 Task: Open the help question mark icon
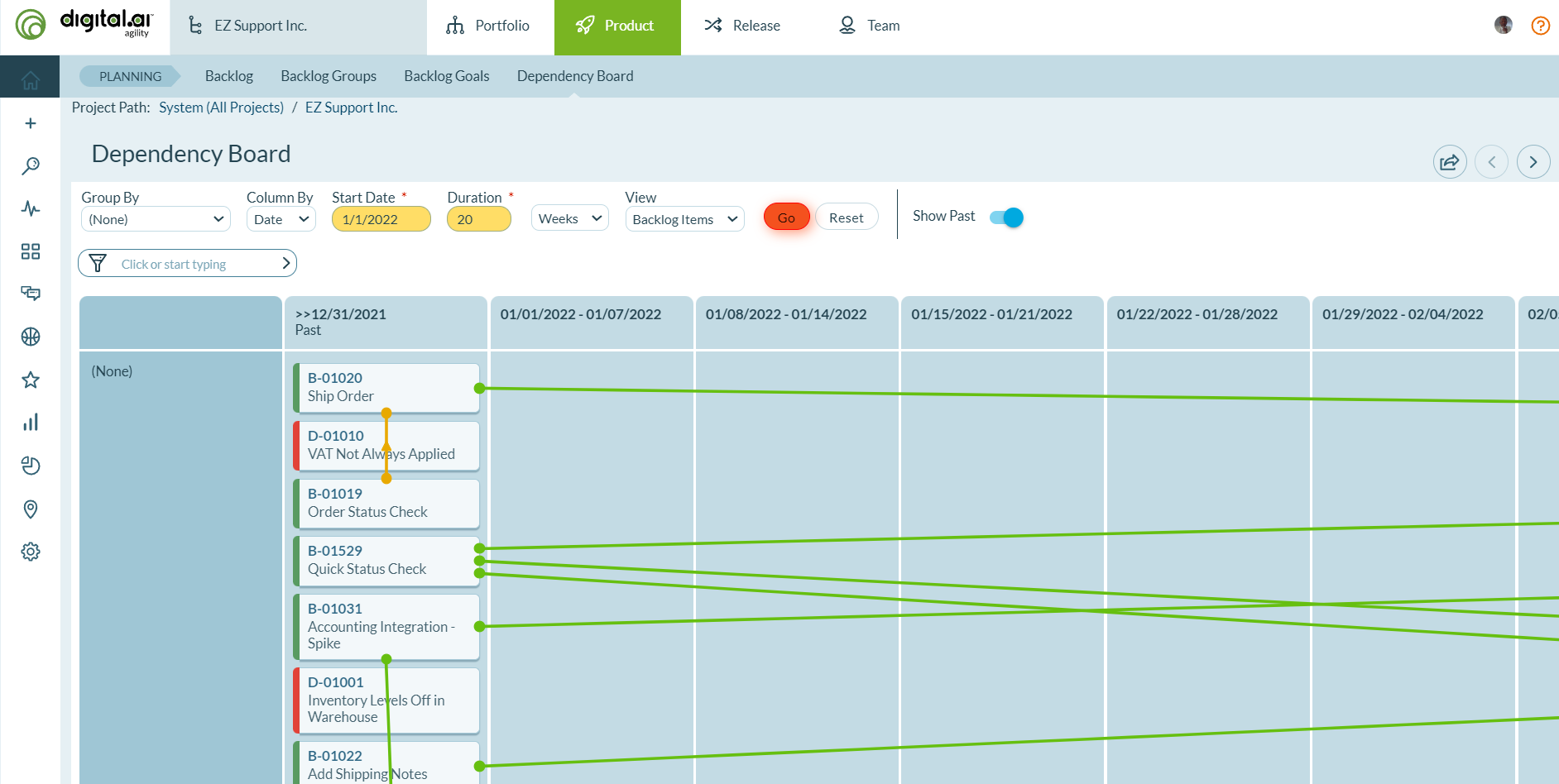click(x=1541, y=25)
